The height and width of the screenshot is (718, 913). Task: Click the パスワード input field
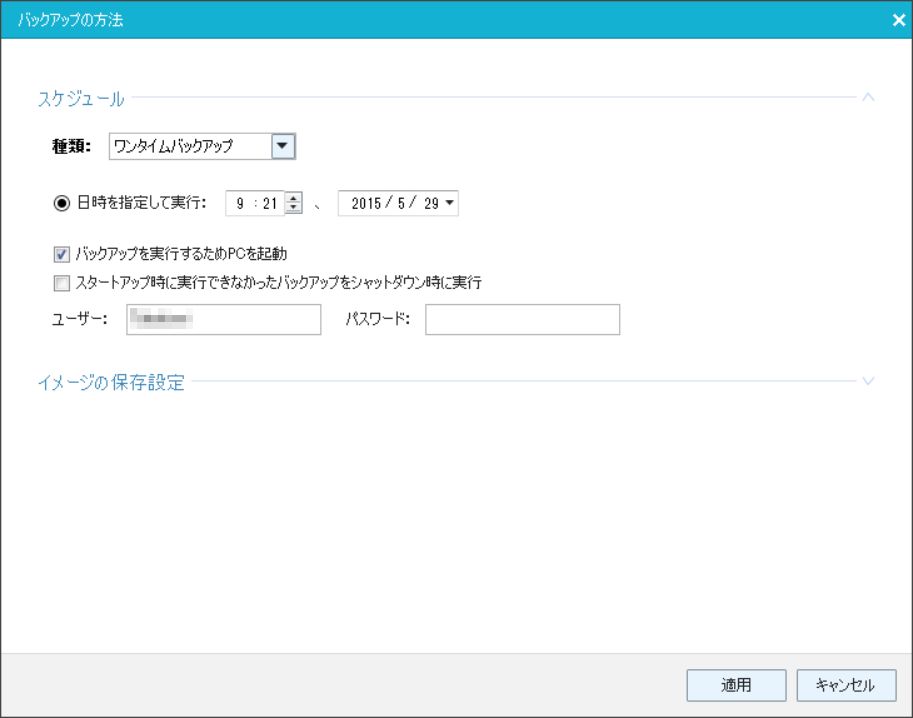(x=522, y=319)
